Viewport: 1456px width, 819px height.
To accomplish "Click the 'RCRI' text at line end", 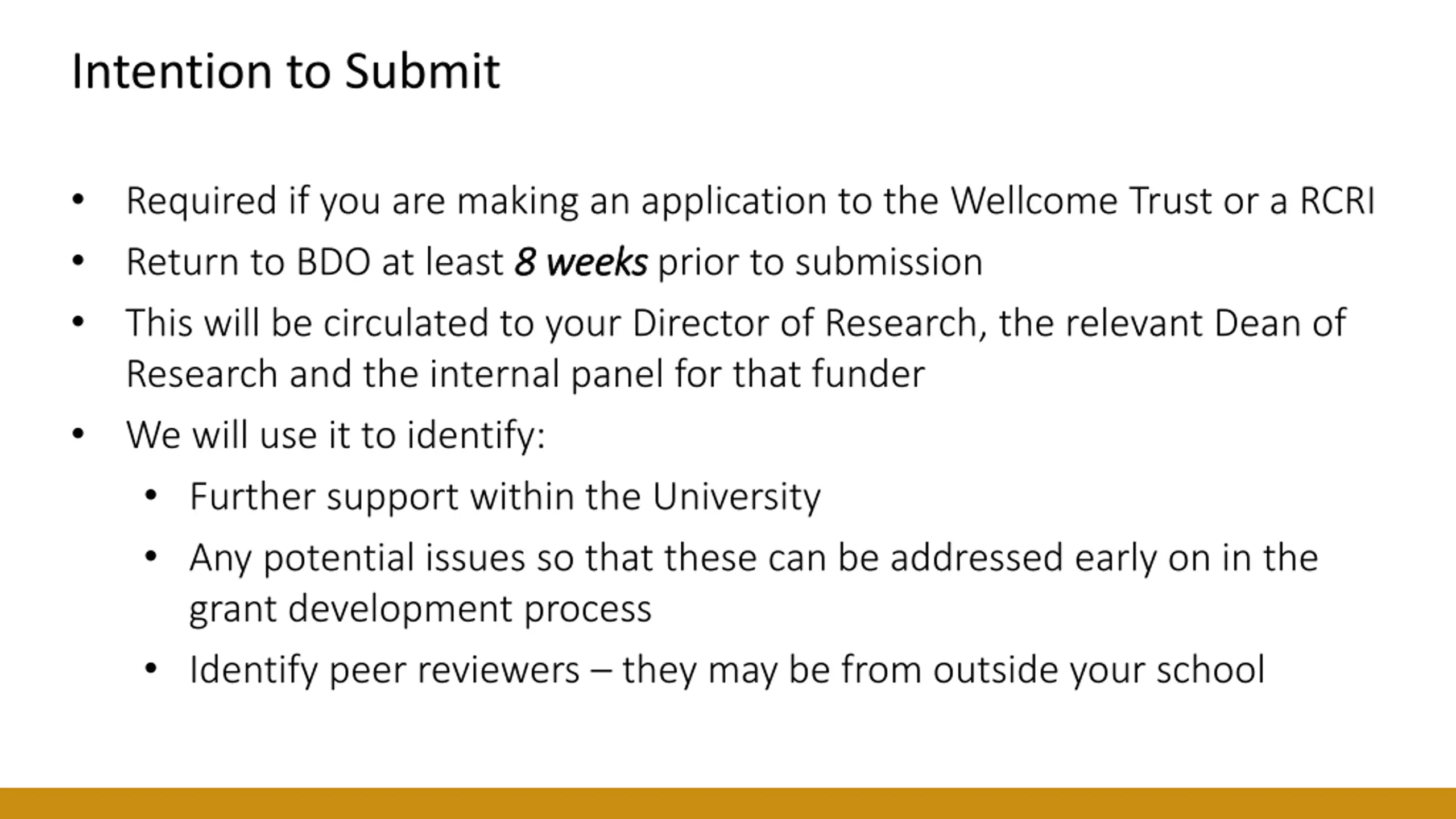I will 1337,200.
